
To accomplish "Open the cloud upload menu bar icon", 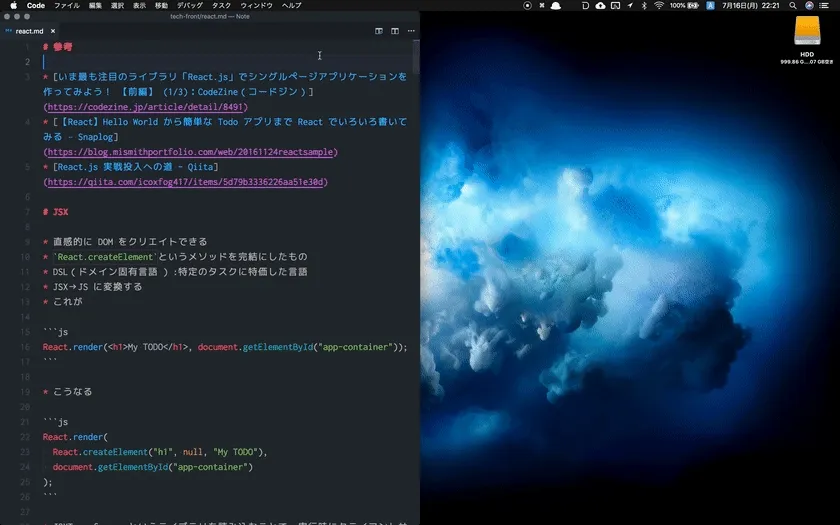I will (x=601, y=5).
